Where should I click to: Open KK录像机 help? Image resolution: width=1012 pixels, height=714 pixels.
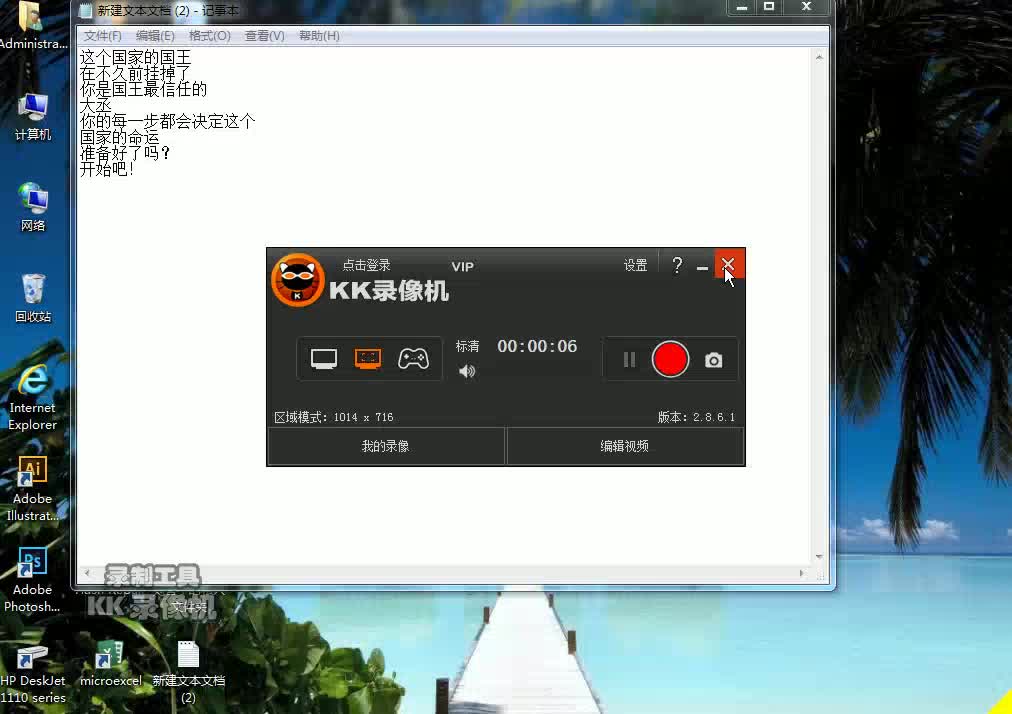coord(677,265)
